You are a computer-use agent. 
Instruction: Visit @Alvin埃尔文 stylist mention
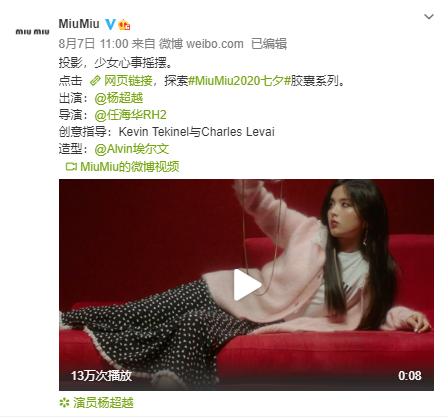tap(132, 149)
